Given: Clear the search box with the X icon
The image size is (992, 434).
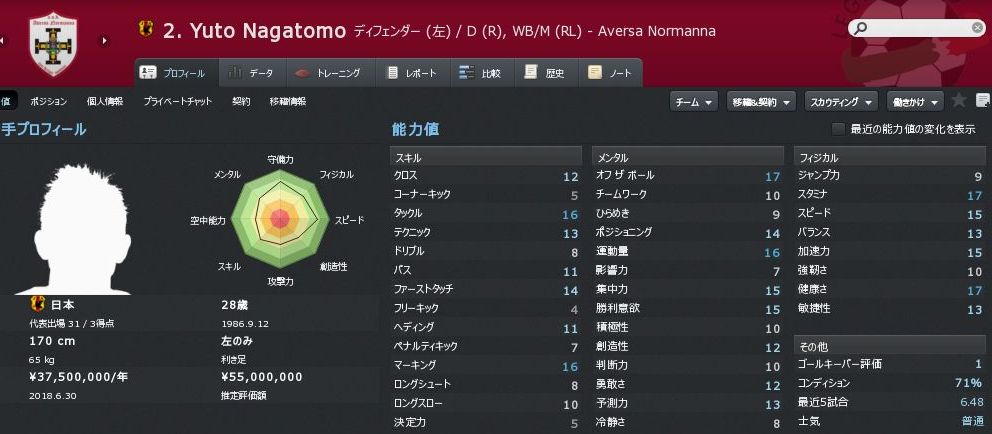Looking at the screenshot, I should [x=977, y=29].
